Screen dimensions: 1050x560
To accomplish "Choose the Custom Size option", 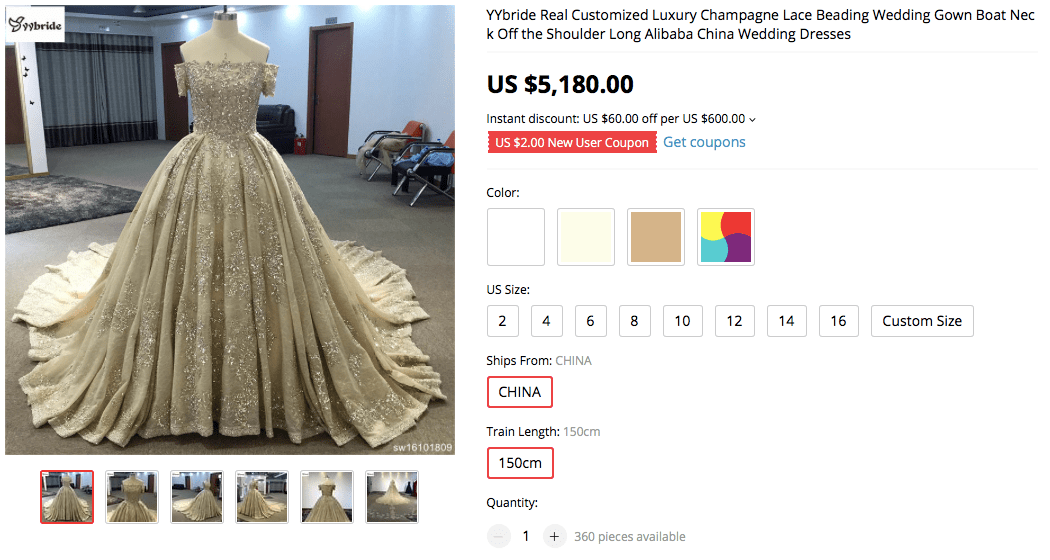I will 922,321.
